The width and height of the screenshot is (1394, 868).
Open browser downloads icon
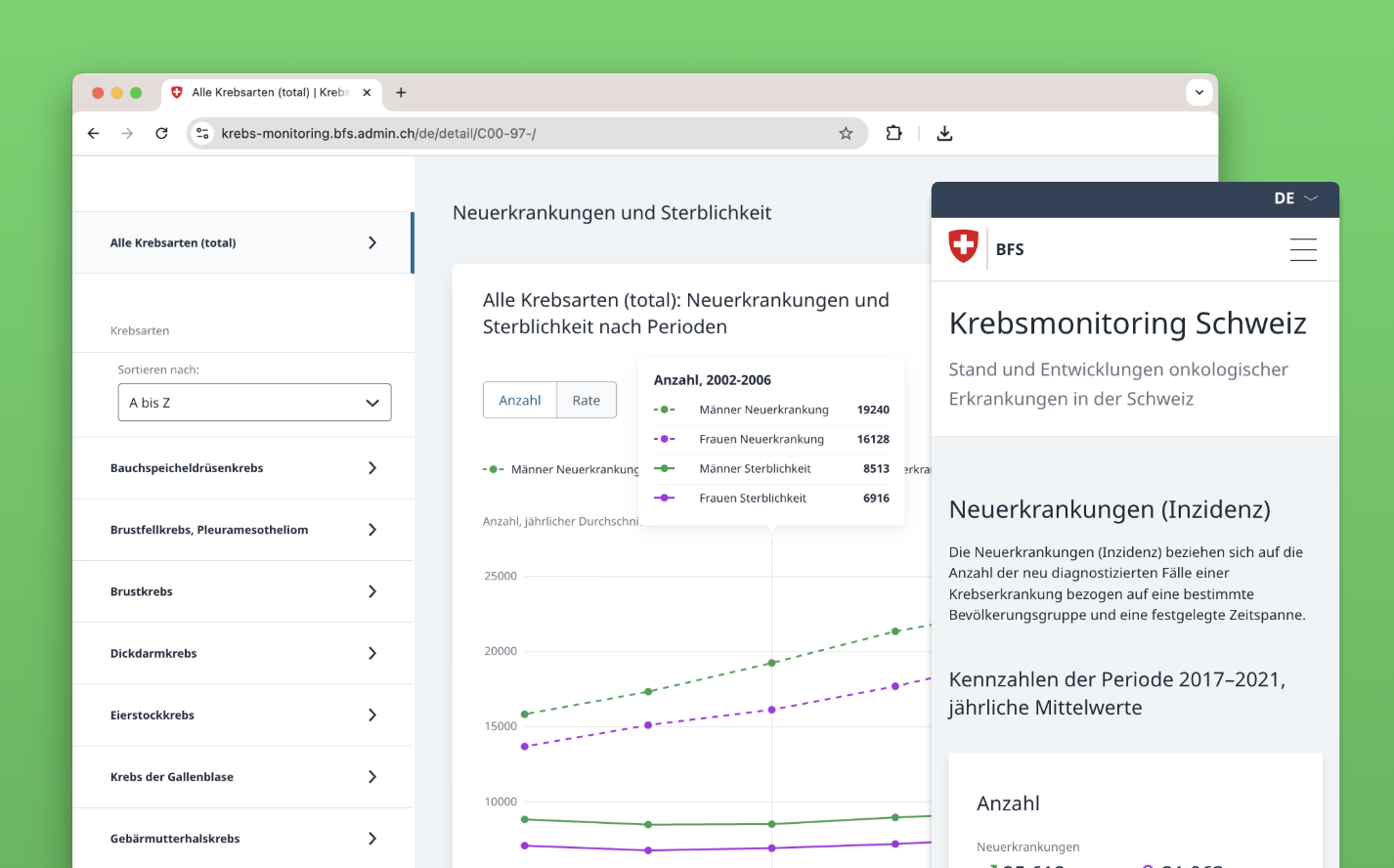(944, 134)
